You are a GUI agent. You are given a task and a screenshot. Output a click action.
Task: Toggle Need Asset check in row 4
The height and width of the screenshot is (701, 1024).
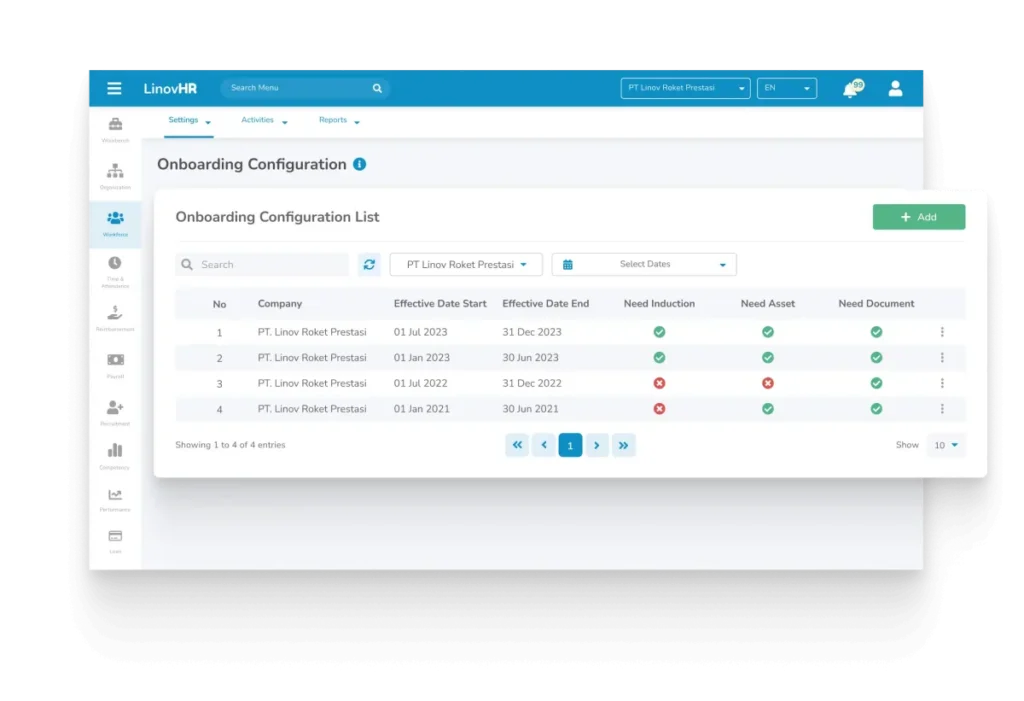767,408
